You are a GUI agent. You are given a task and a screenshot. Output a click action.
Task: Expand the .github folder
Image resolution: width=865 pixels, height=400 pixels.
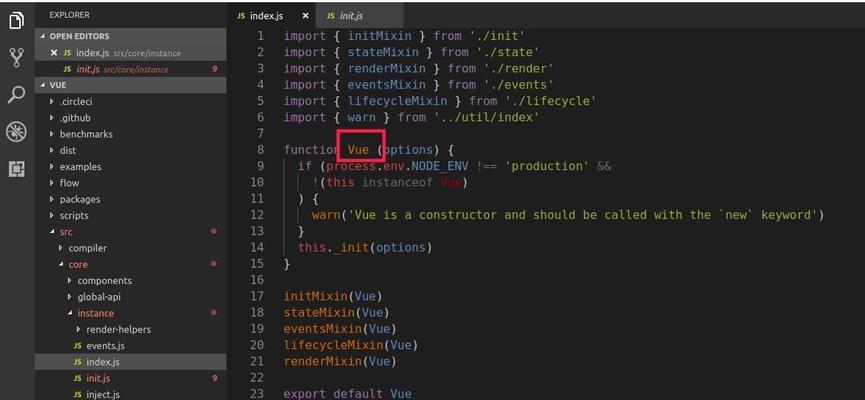tap(75, 118)
